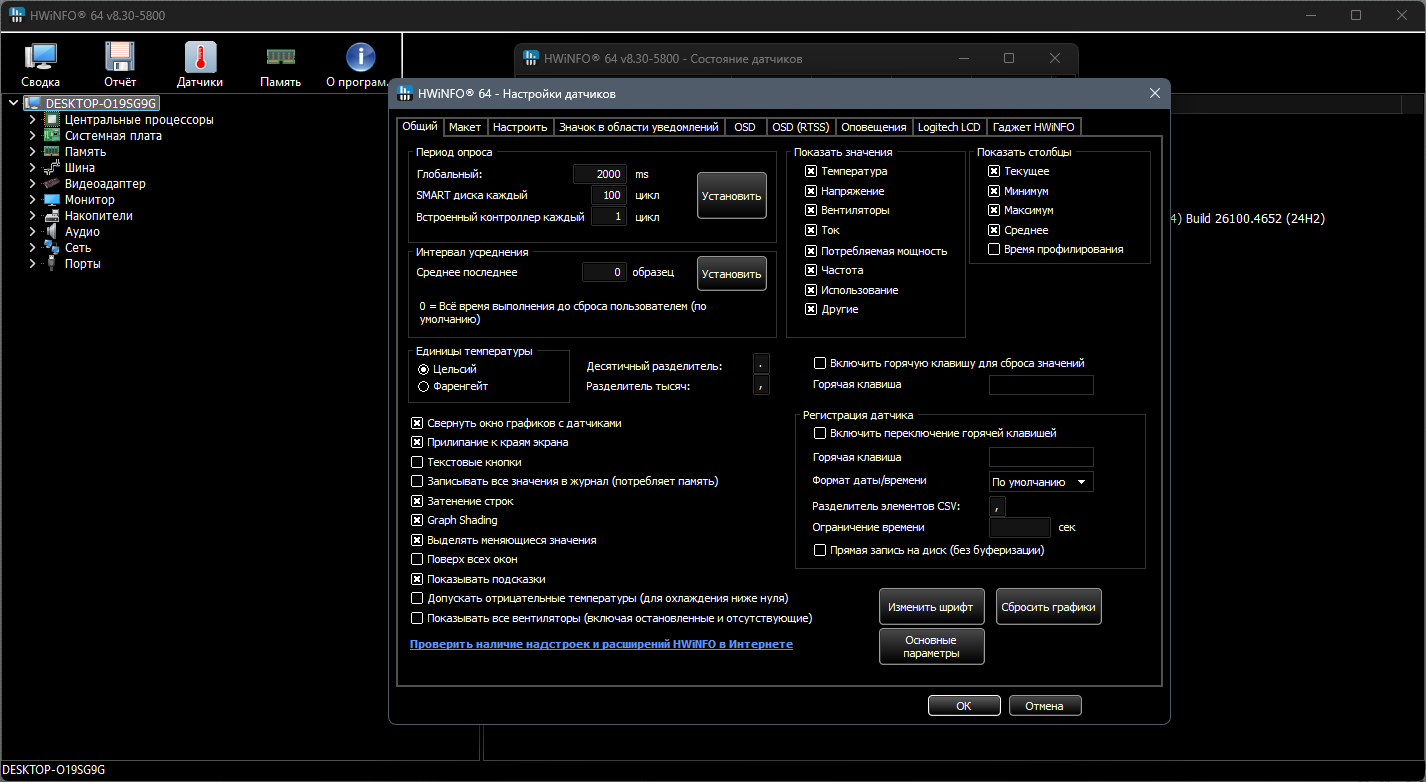The width and height of the screenshot is (1426, 782).
Task: Click the Изменить шрифт button
Action: coord(934,607)
